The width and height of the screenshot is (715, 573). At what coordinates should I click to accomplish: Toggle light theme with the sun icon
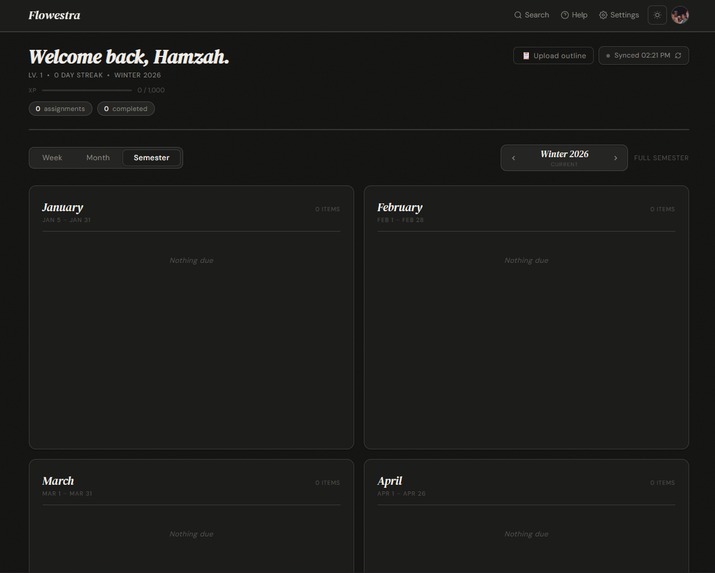[657, 15]
